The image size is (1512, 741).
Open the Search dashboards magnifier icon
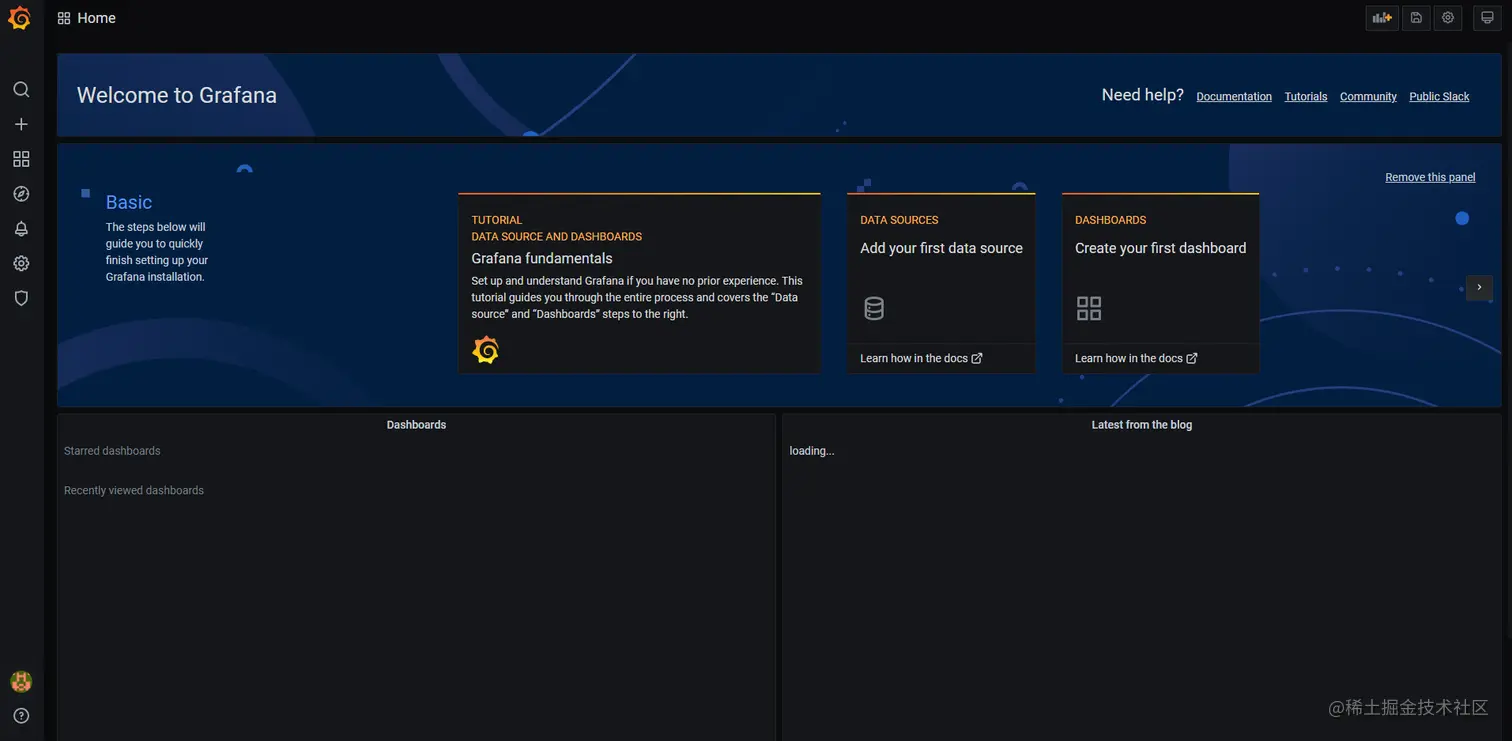tap(21, 89)
